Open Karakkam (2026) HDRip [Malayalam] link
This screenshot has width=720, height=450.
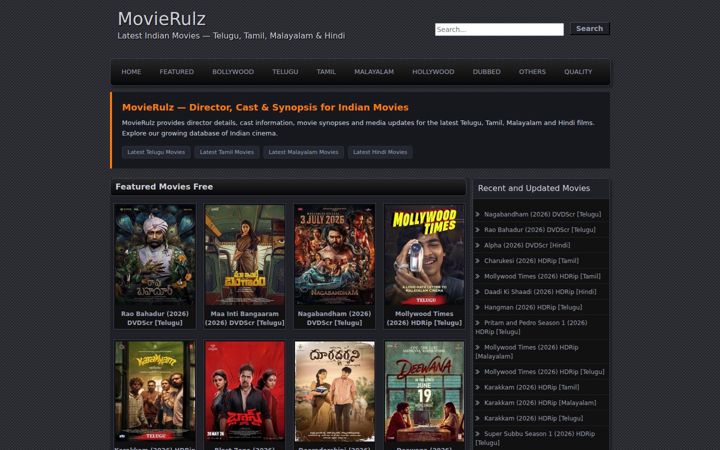[540, 403]
